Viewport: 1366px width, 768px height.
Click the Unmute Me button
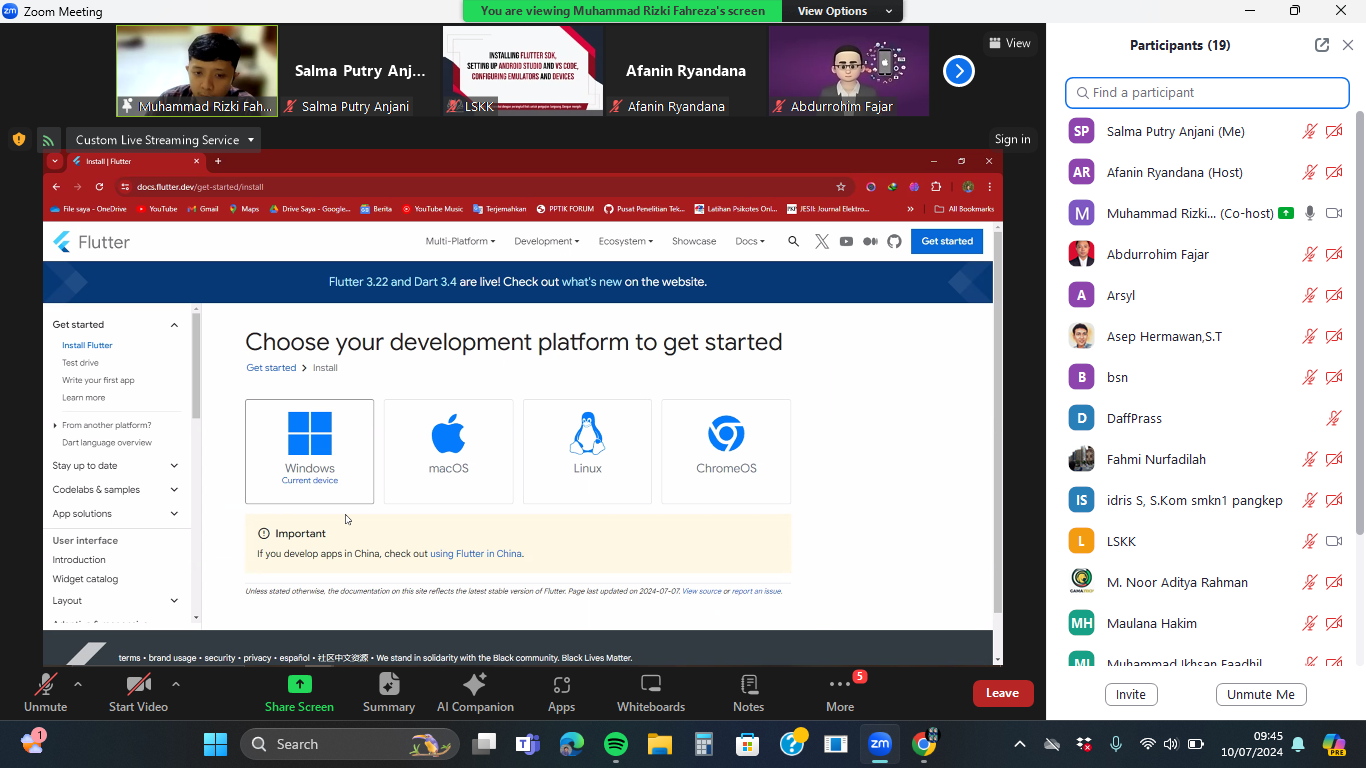pos(1261,694)
